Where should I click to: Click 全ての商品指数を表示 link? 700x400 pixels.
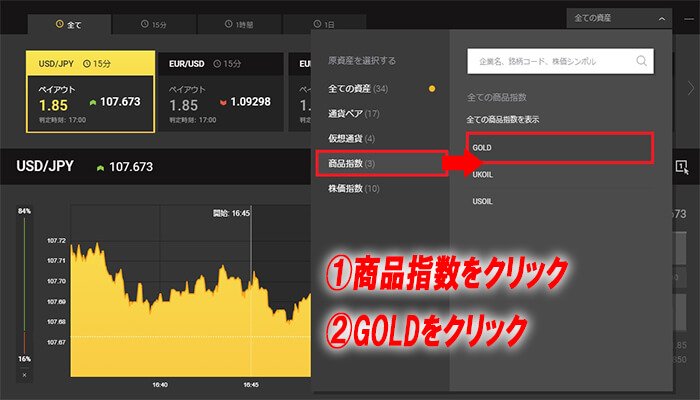point(503,120)
